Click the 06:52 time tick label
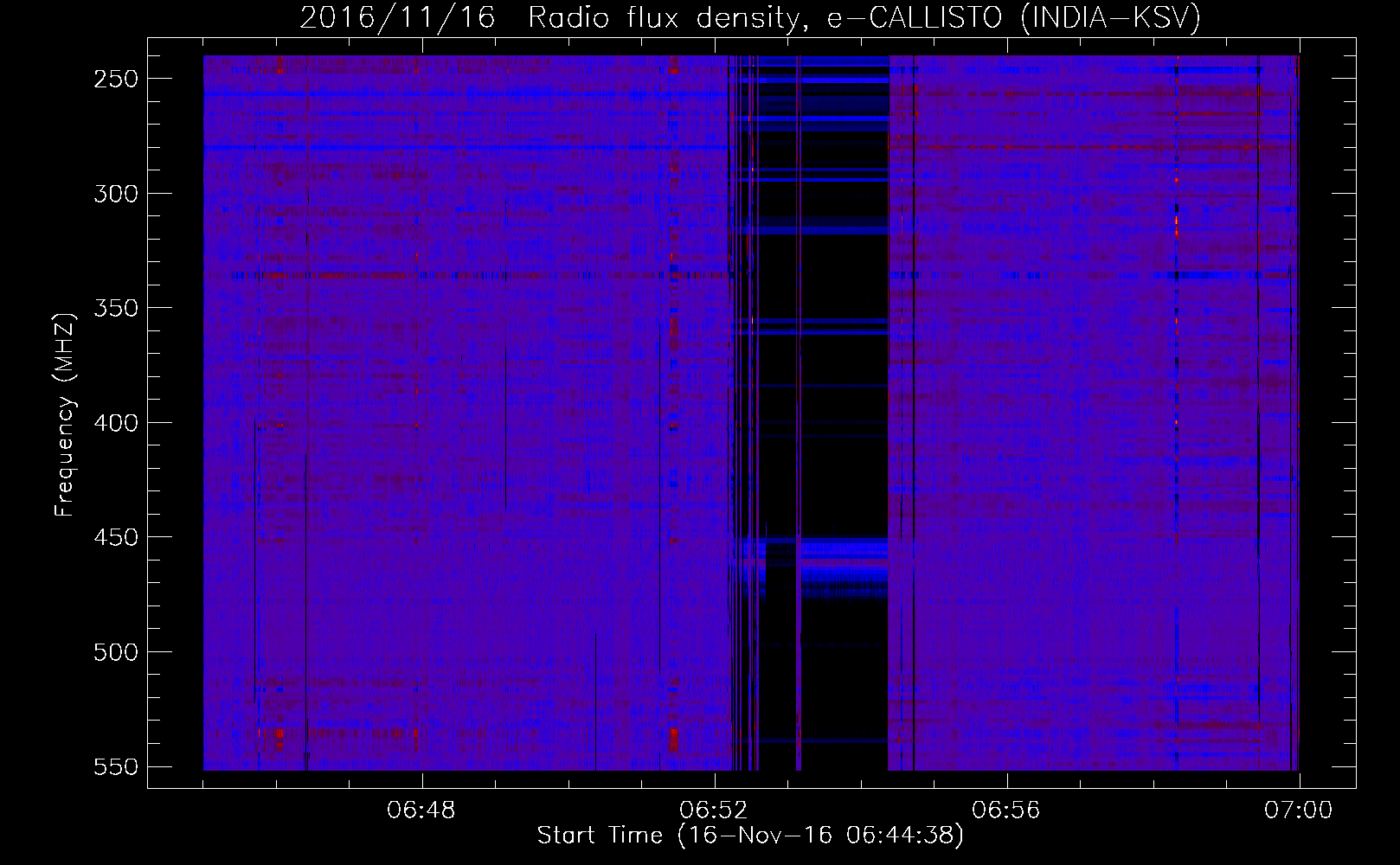Screen dimensions: 1400x865 [714, 811]
